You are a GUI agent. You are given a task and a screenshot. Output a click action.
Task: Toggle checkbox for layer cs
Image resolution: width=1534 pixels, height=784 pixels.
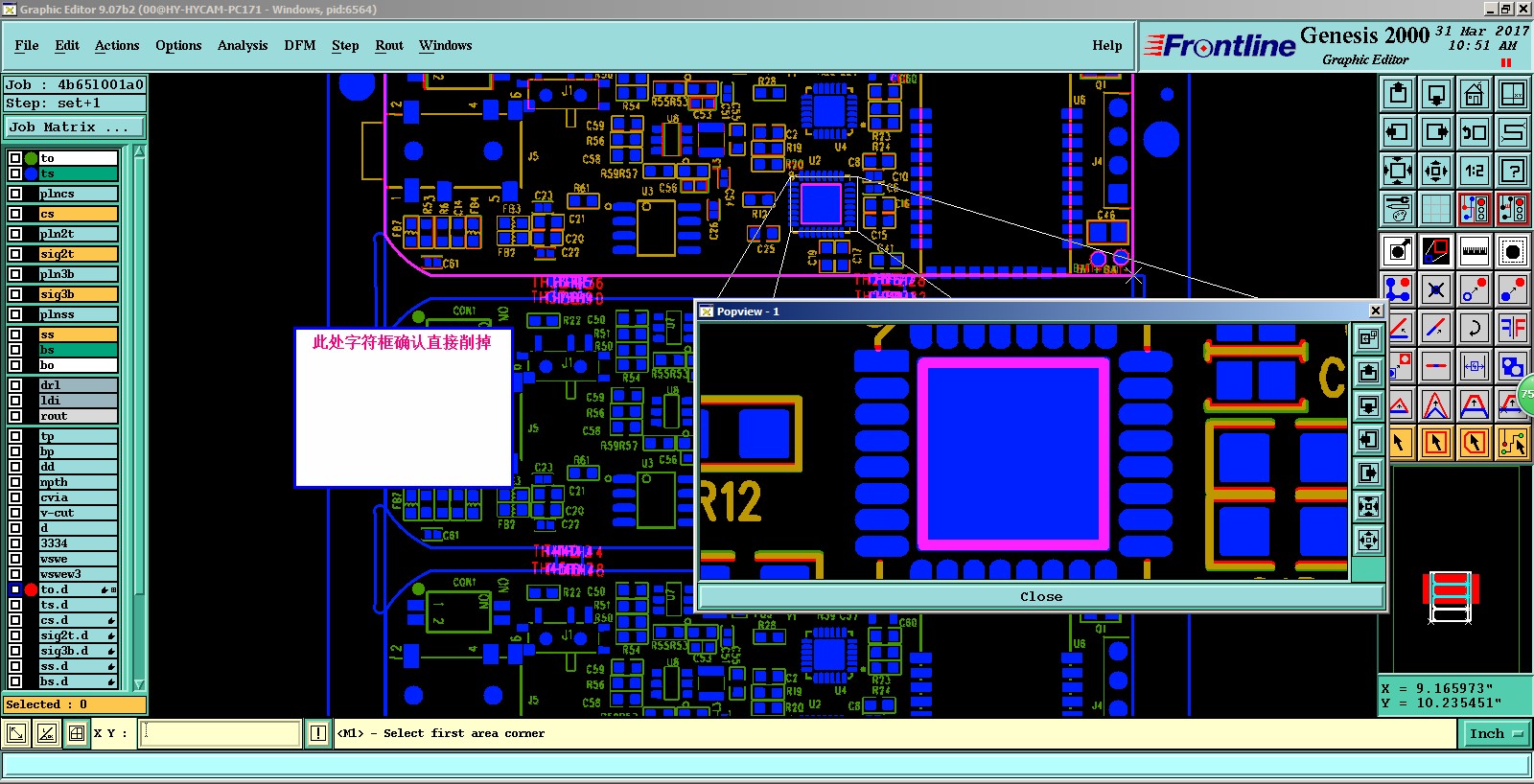click(x=15, y=214)
